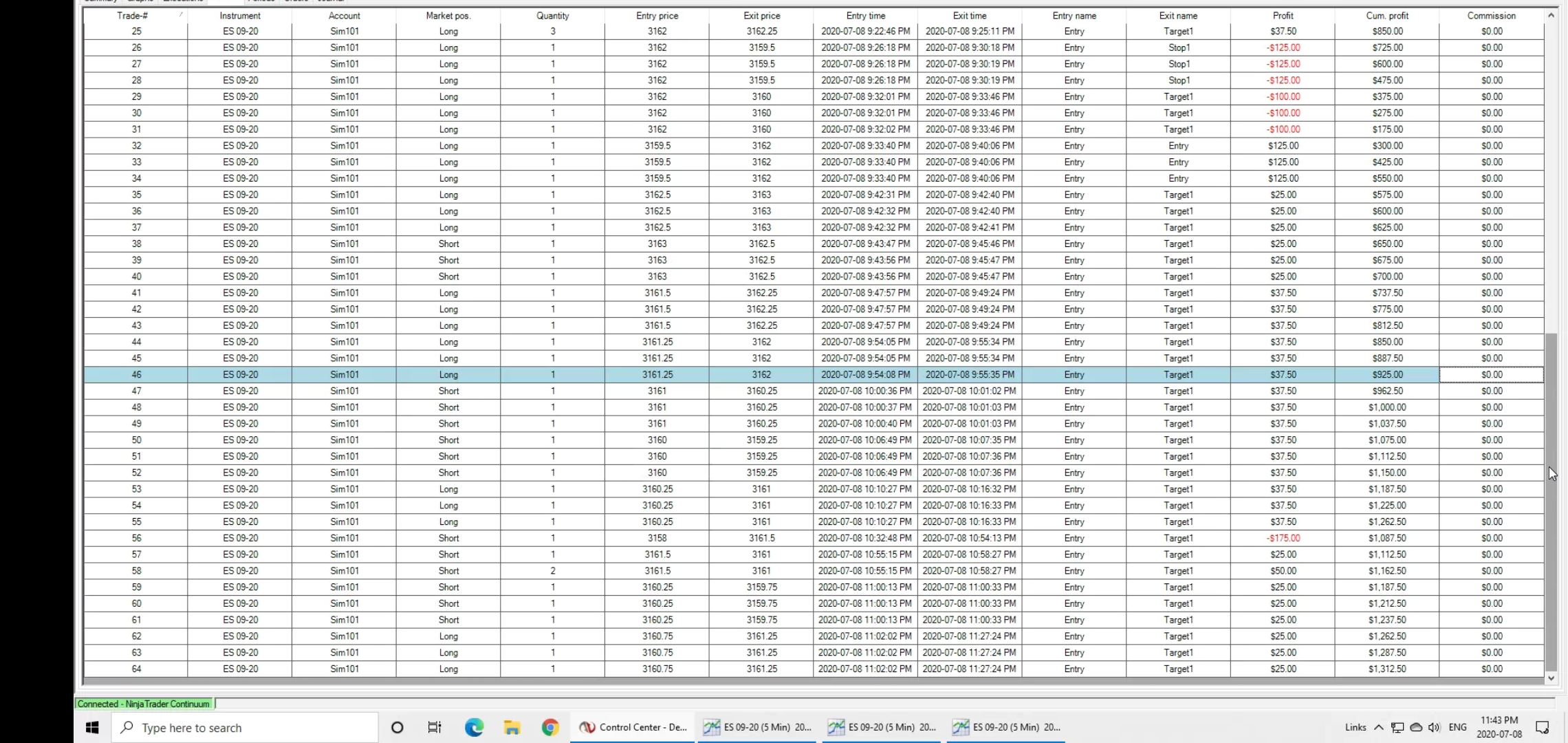
Task: Expand hidden system tray icons chevron
Action: tap(1379, 727)
